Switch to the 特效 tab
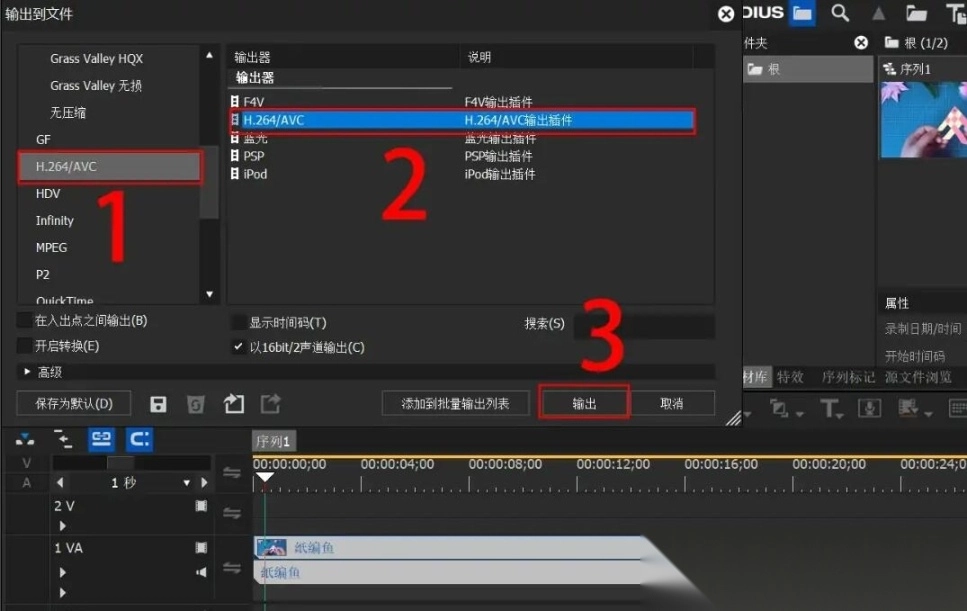The height and width of the screenshot is (611, 967). pos(790,377)
